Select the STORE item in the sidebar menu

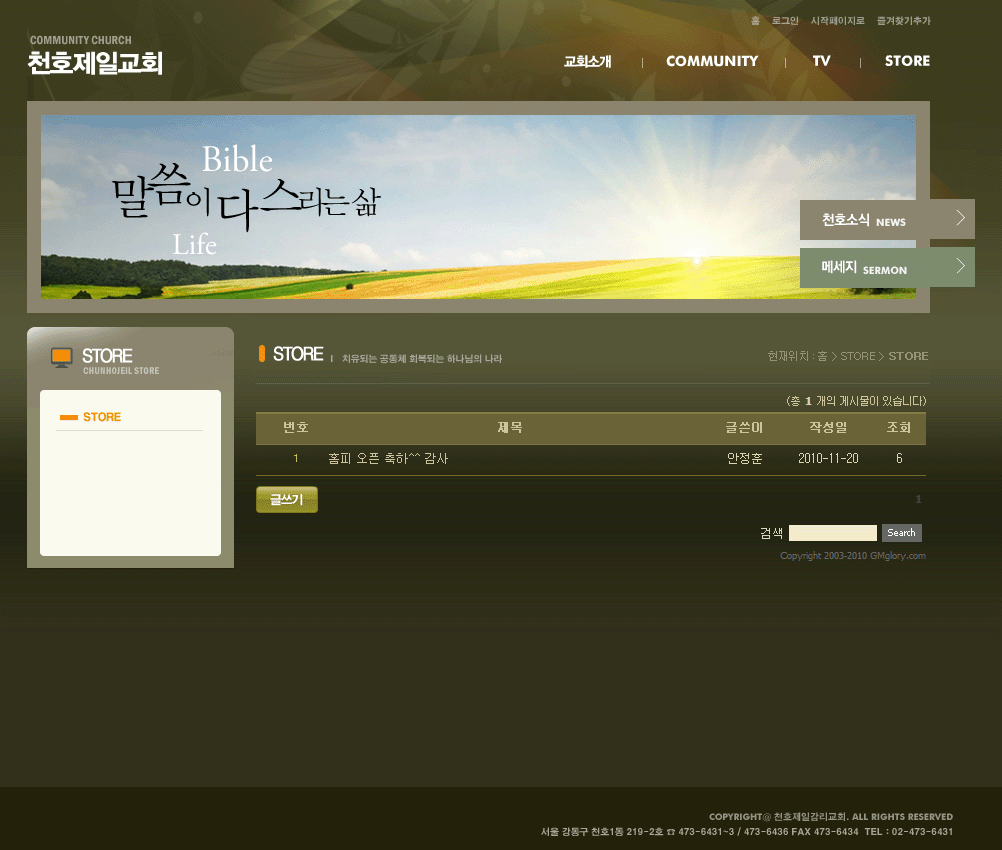[x=101, y=417]
